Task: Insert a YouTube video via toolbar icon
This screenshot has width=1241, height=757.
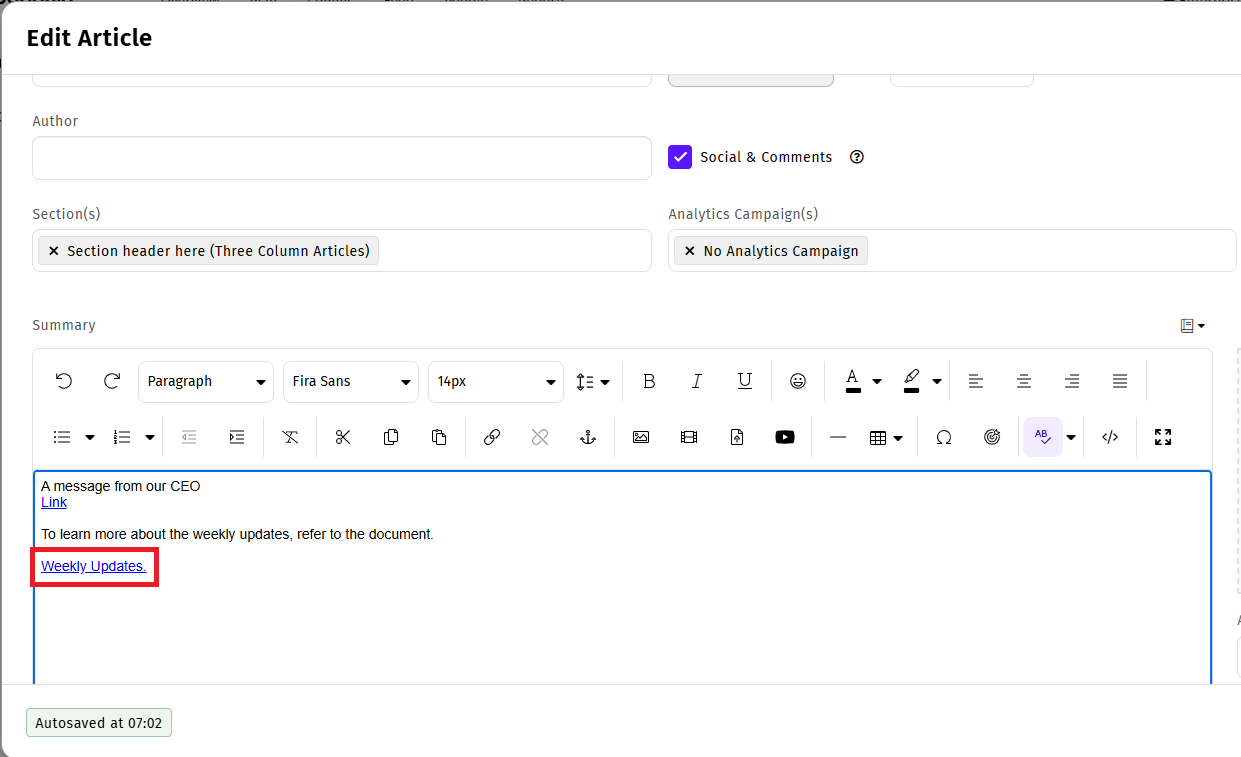Action: tap(785, 437)
